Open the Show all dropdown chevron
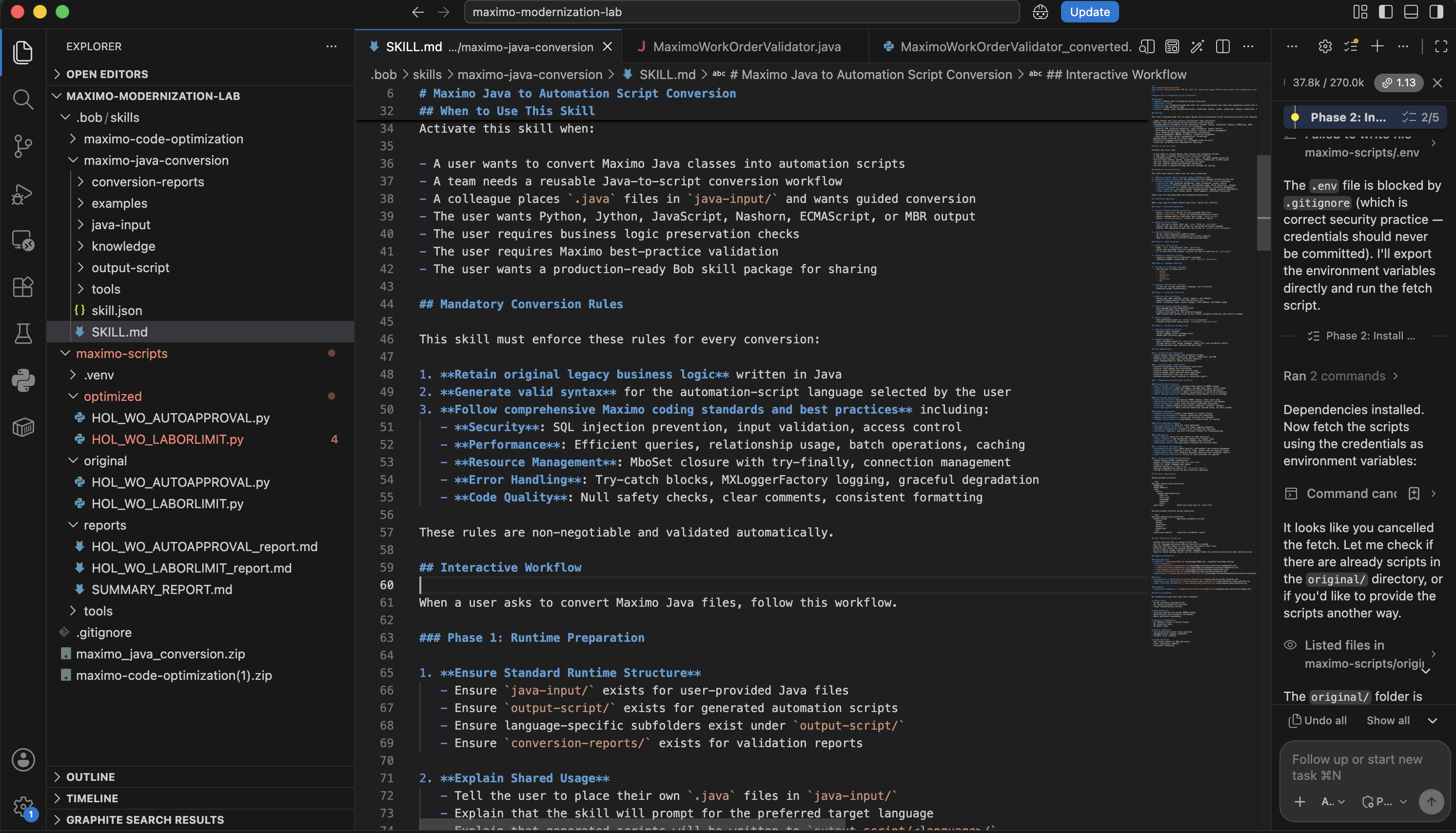 point(1433,721)
